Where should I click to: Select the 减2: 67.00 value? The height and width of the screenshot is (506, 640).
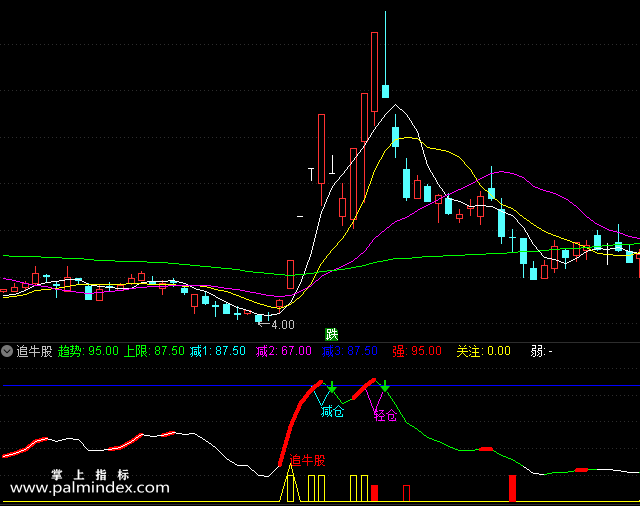point(284,351)
